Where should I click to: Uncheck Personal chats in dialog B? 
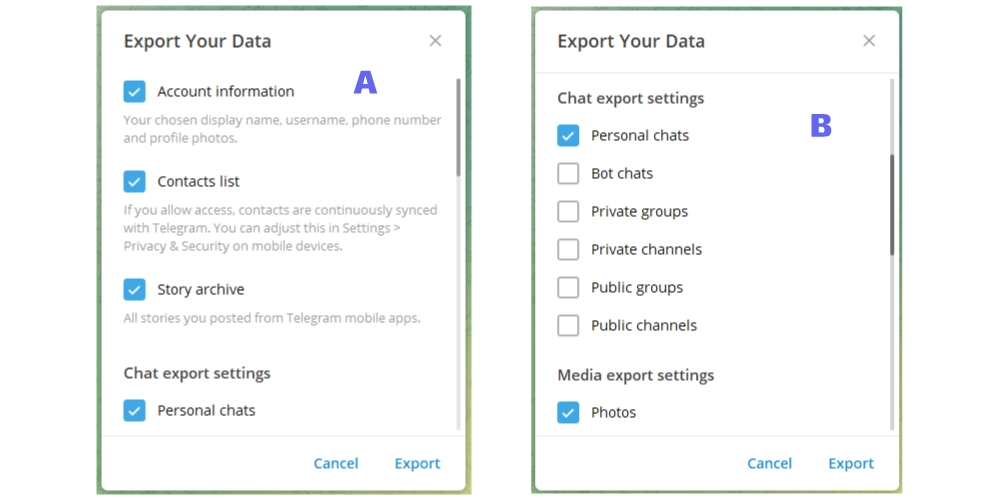(568, 136)
